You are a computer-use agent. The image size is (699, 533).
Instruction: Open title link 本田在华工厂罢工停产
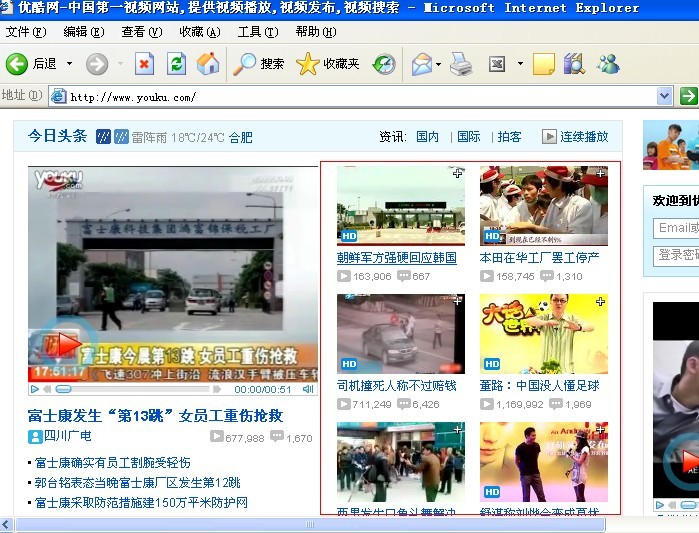(x=539, y=258)
